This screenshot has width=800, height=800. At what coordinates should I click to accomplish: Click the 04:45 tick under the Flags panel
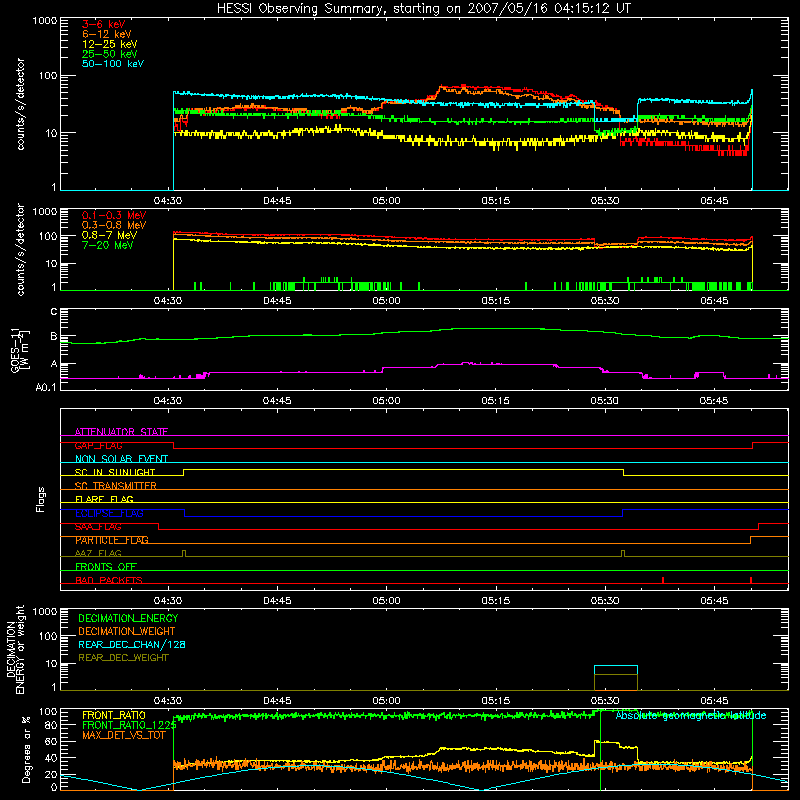277,601
